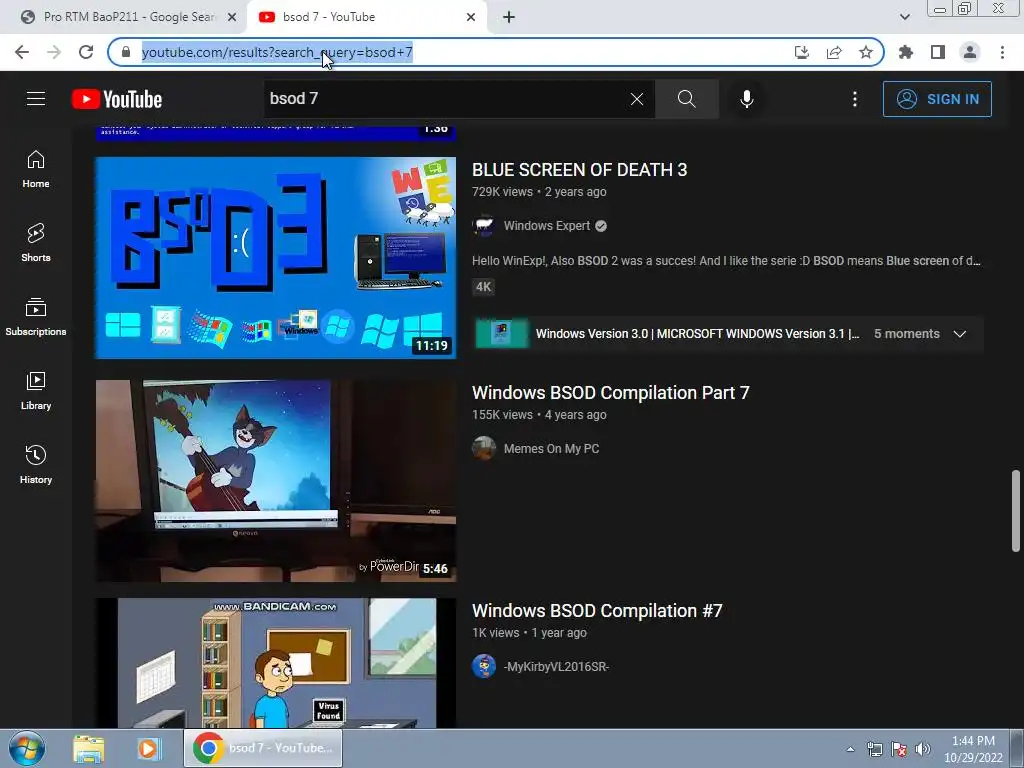Image resolution: width=1024 pixels, height=768 pixels.
Task: Open the BLUE SCREEN OF DEATH 3 title
Action: point(579,170)
